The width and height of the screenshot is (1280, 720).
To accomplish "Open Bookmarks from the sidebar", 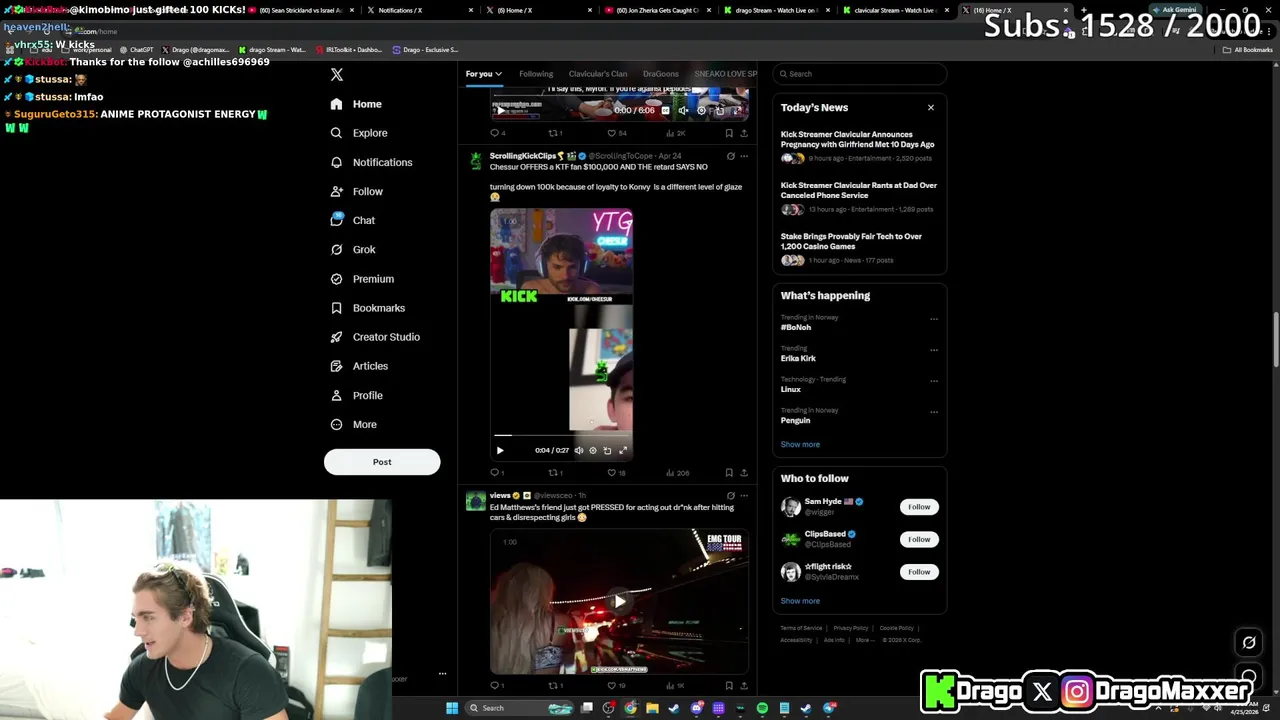I will [367, 308].
